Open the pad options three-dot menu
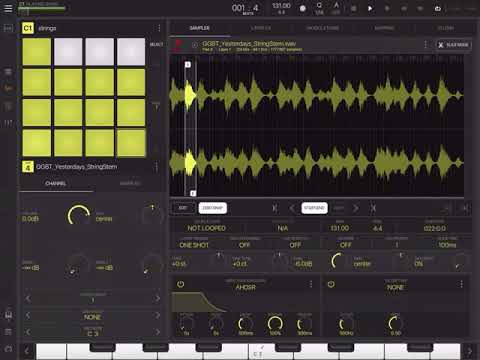 [156, 167]
